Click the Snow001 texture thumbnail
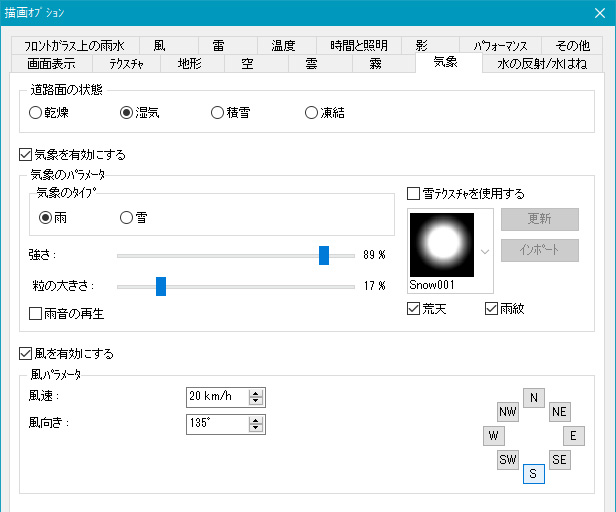Image resolution: width=616 pixels, height=512 pixels. click(x=441, y=243)
